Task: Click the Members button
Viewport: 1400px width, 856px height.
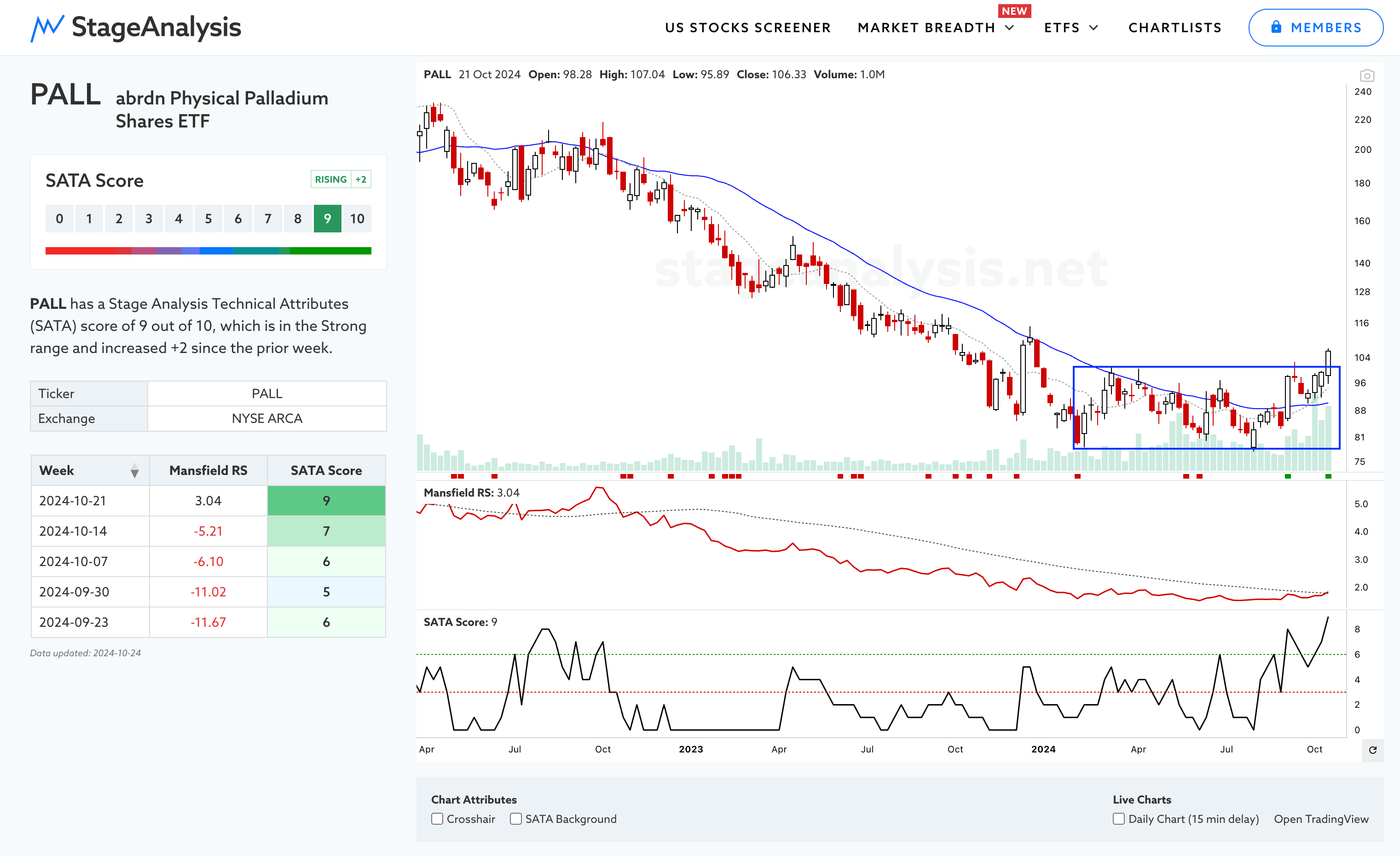Action: tap(1315, 27)
